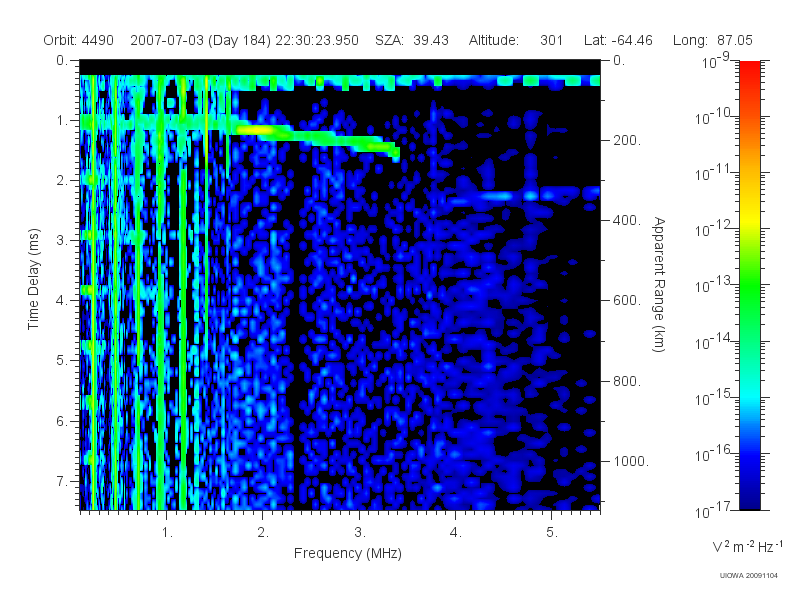Click the 0. tick on the apparent range axis
800x600 pixels.
coord(619,61)
